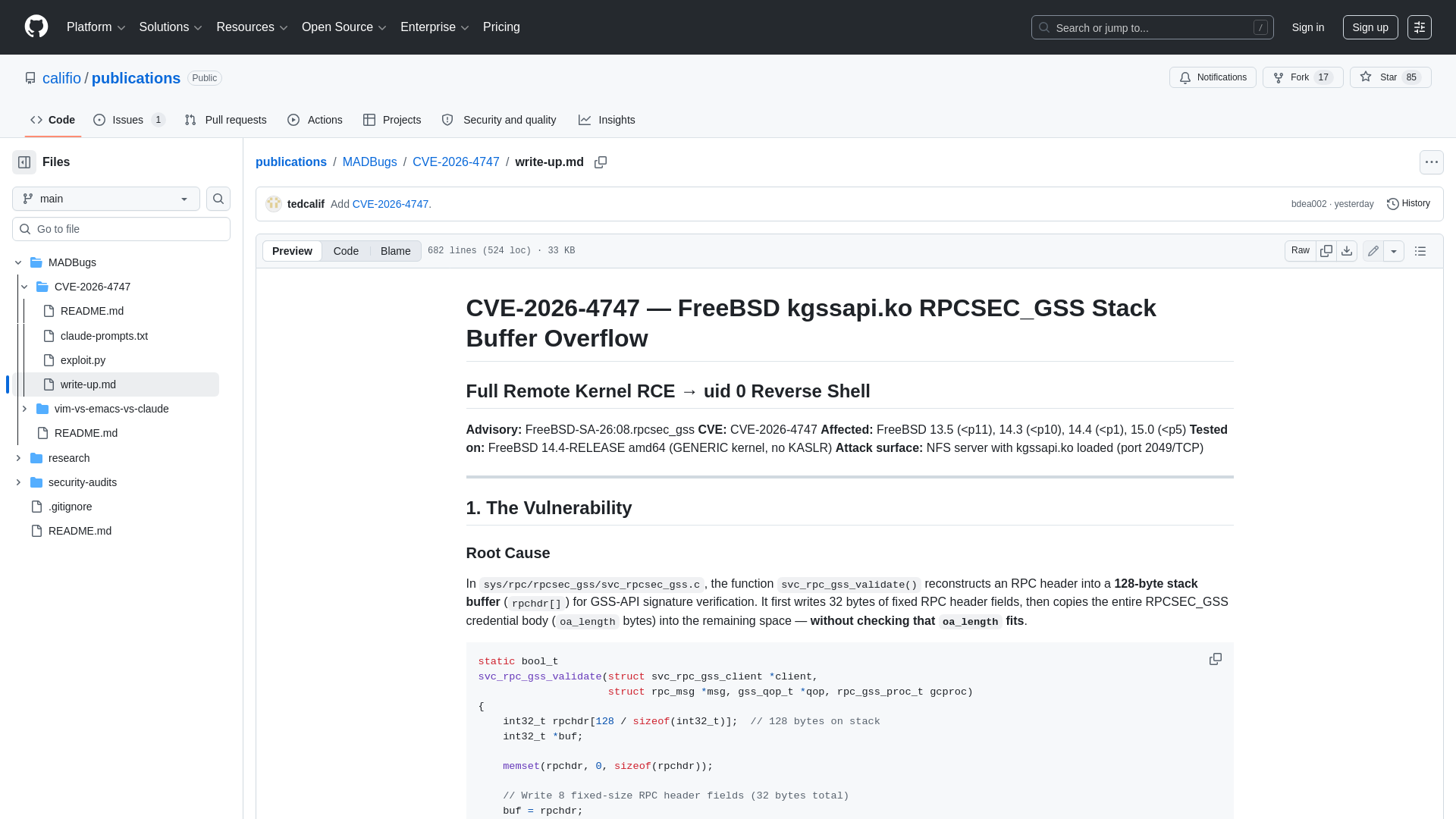
Task: Click the Sign up button
Action: (x=1370, y=27)
